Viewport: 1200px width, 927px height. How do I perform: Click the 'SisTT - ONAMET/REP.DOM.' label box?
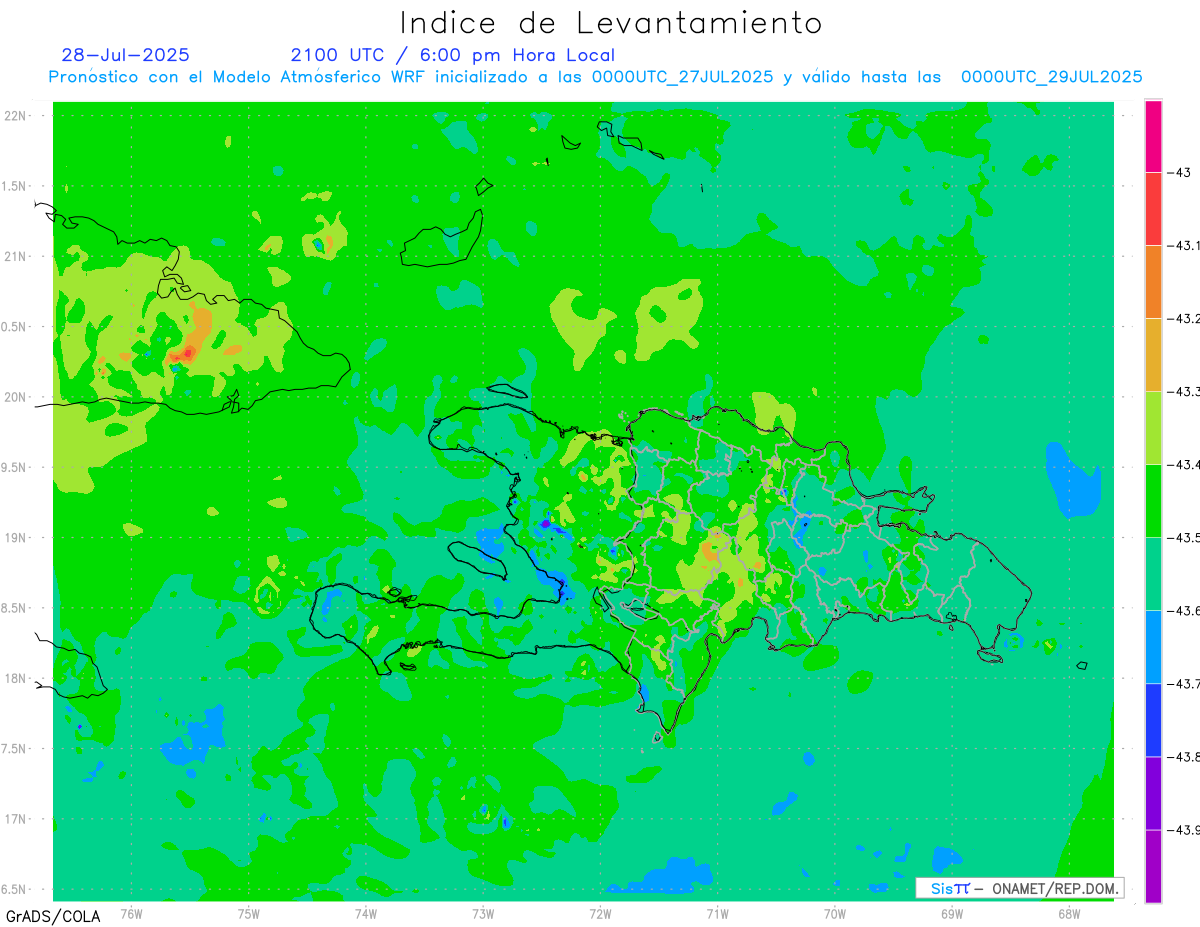[x=1020, y=888]
